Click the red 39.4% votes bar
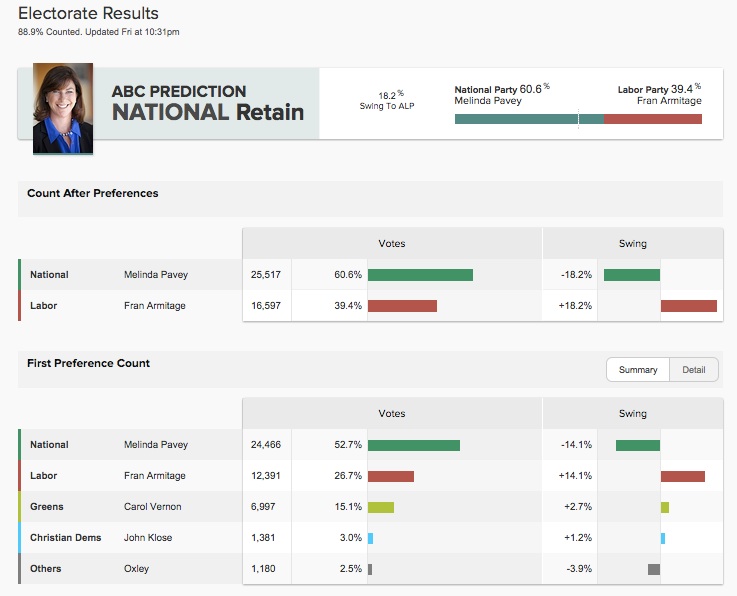The height and width of the screenshot is (596, 737). tap(402, 306)
